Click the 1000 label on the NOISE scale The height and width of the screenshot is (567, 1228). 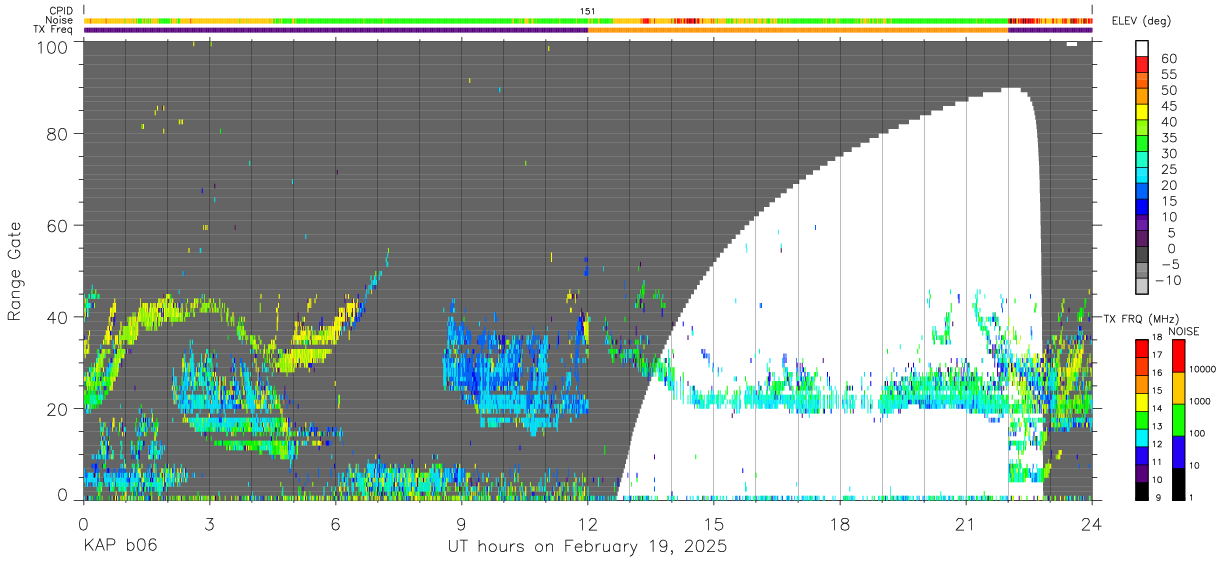[x=1202, y=401]
